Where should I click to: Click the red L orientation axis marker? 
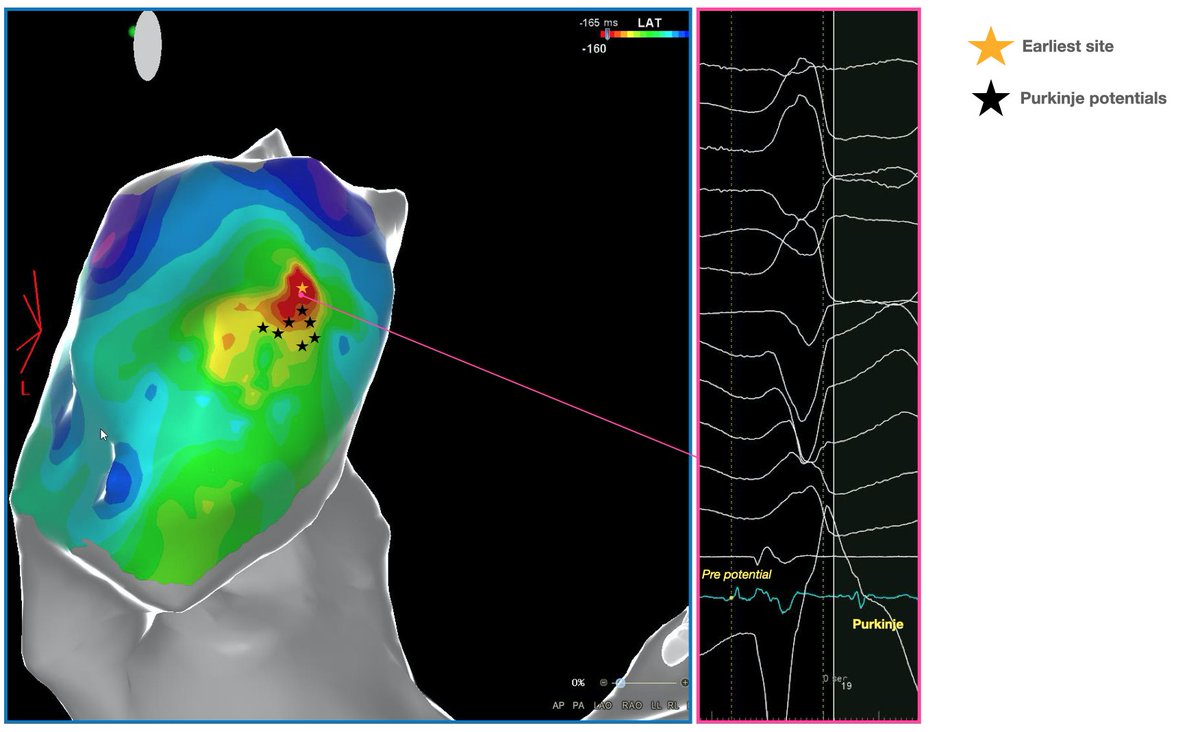pyautogui.click(x=24, y=390)
